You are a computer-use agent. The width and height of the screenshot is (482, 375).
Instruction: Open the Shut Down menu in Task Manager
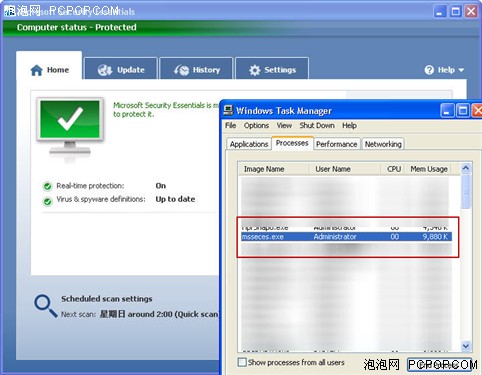pyautogui.click(x=317, y=126)
